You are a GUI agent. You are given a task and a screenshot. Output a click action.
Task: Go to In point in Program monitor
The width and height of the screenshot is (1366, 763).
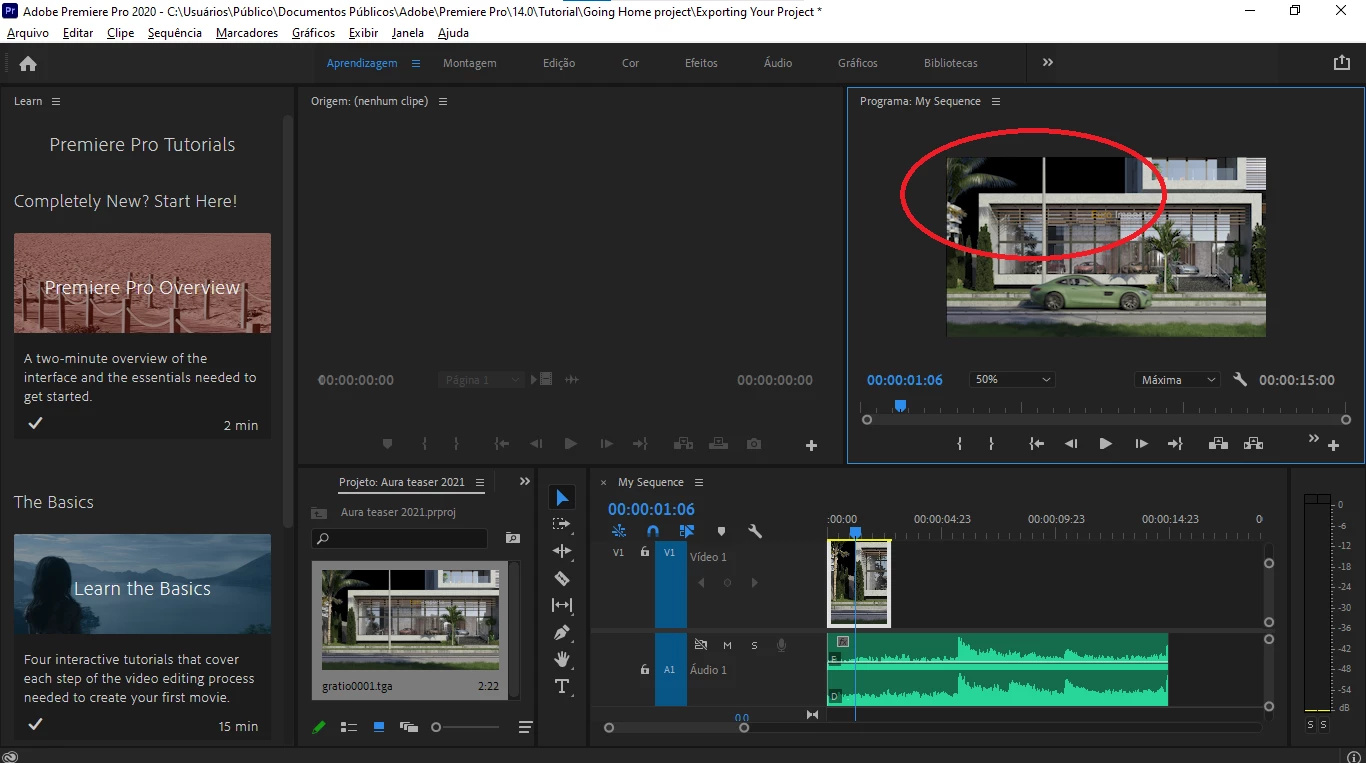click(1037, 444)
